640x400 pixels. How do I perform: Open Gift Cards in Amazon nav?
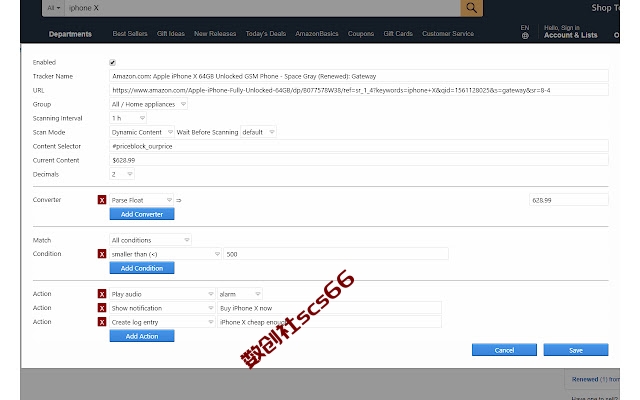398,33
